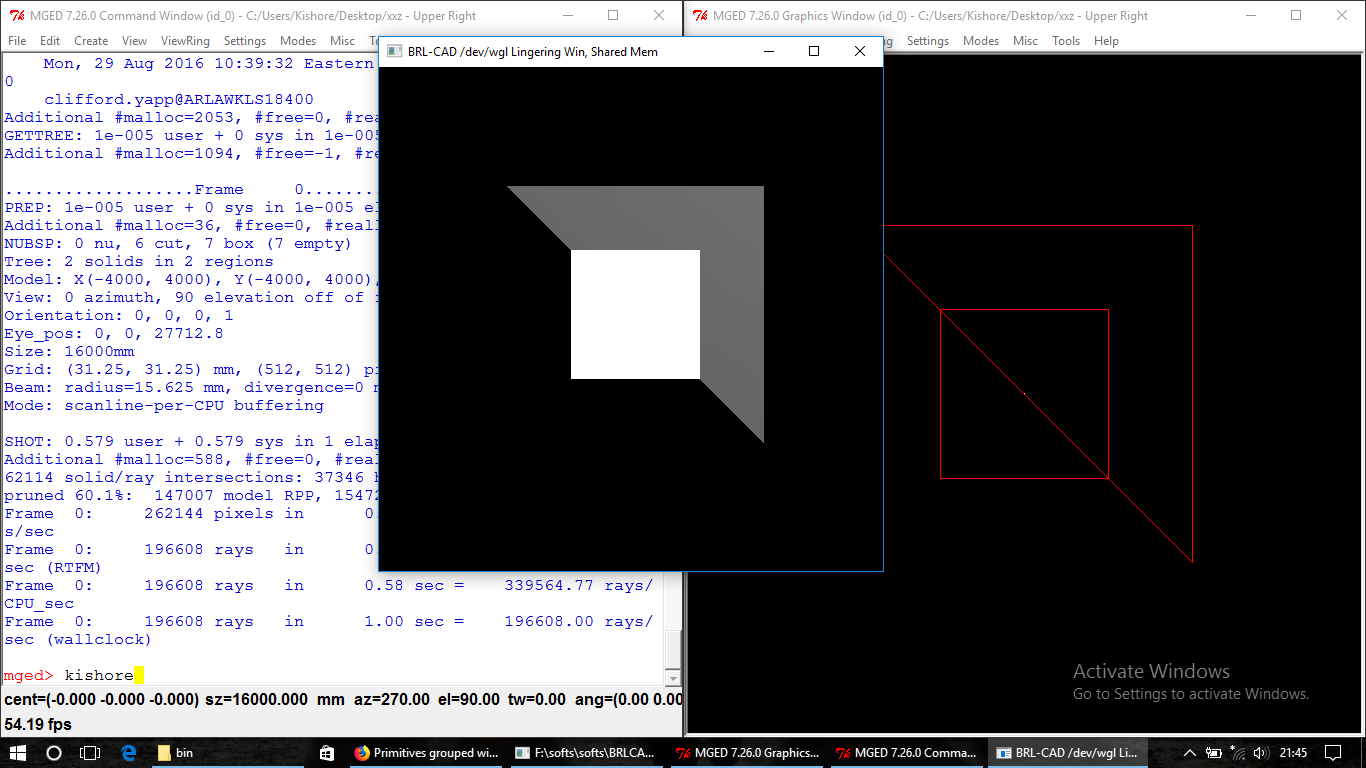Screen dimensions: 1366x768
Task: Click the clifford.yapp@ARLAWKLS18400 text
Action: click(179, 100)
